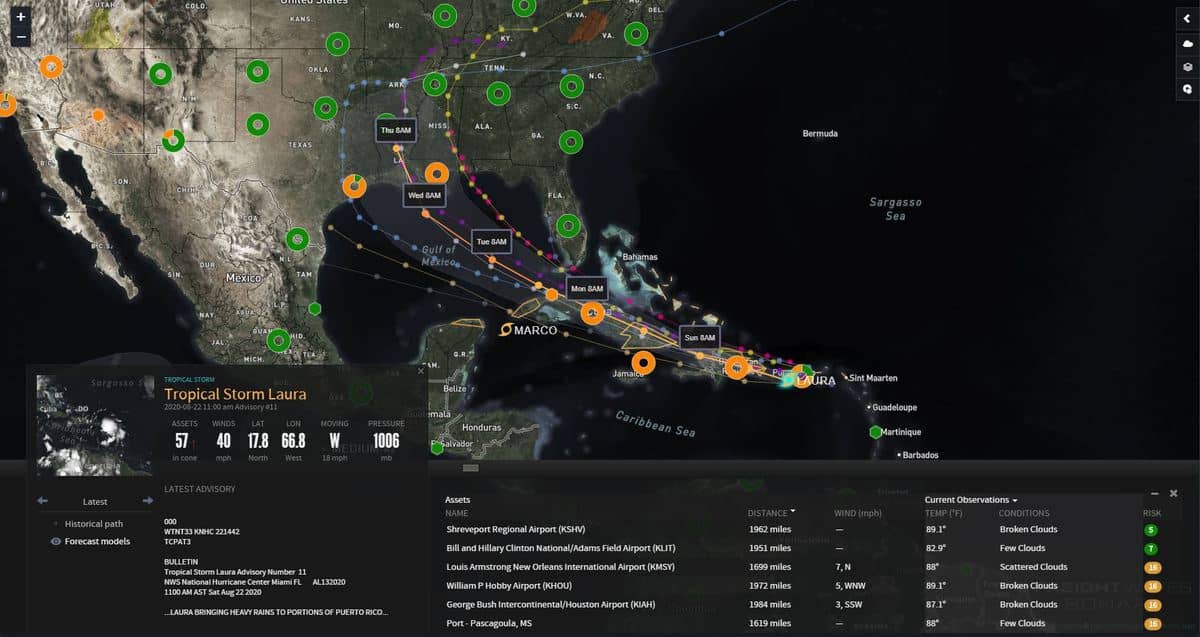1200x637 pixels.
Task: Click risk badge 16 for William P Hobby
Action: tap(1152, 586)
